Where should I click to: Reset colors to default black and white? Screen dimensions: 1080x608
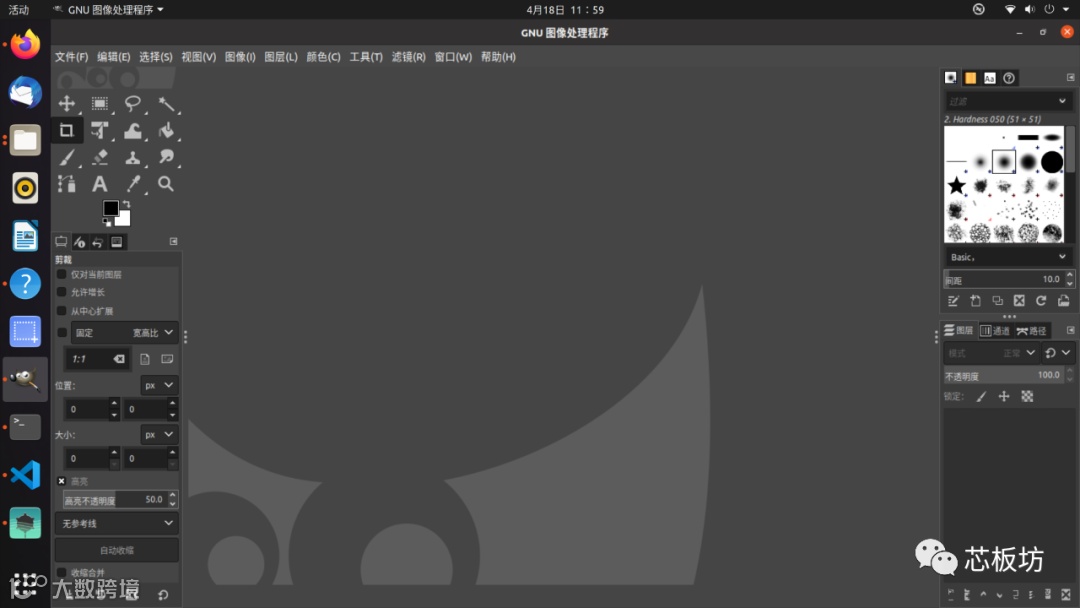[107, 222]
